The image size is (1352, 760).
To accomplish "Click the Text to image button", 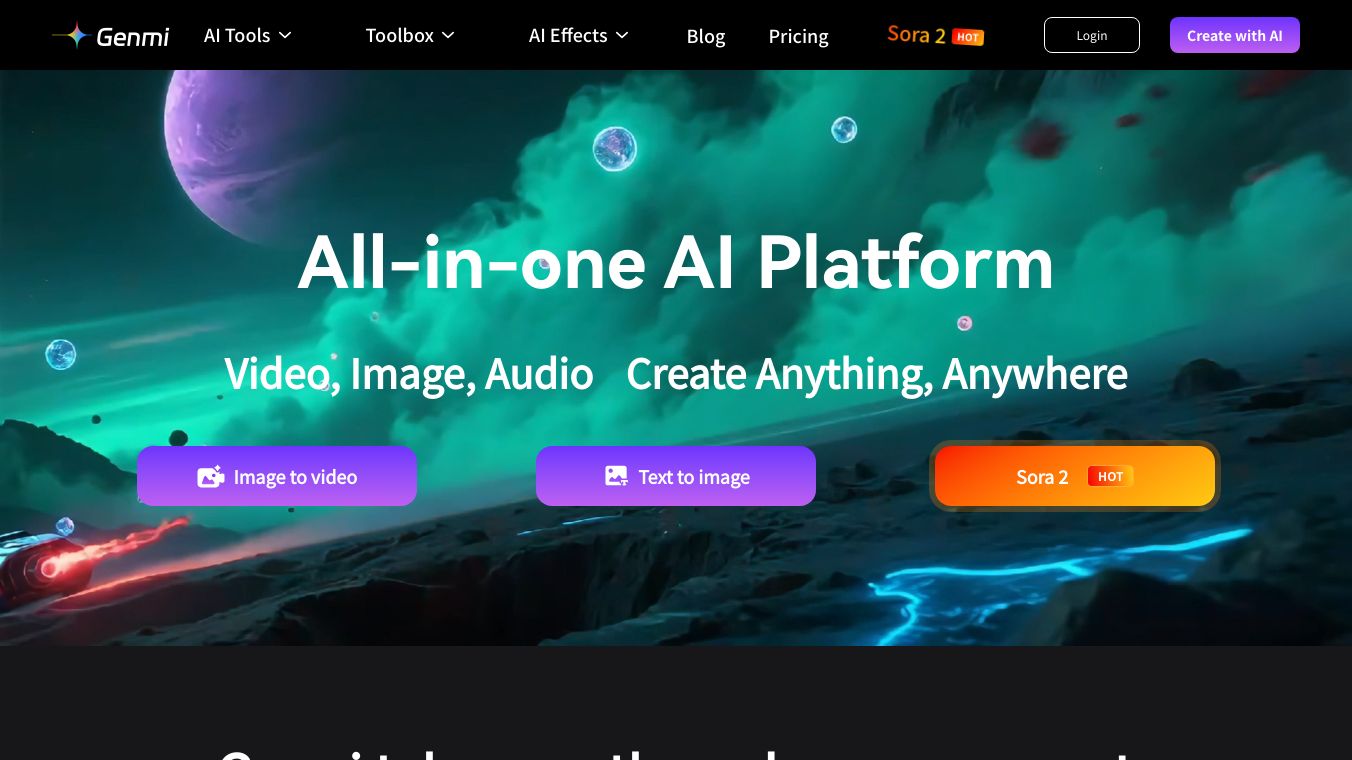I will [x=676, y=476].
